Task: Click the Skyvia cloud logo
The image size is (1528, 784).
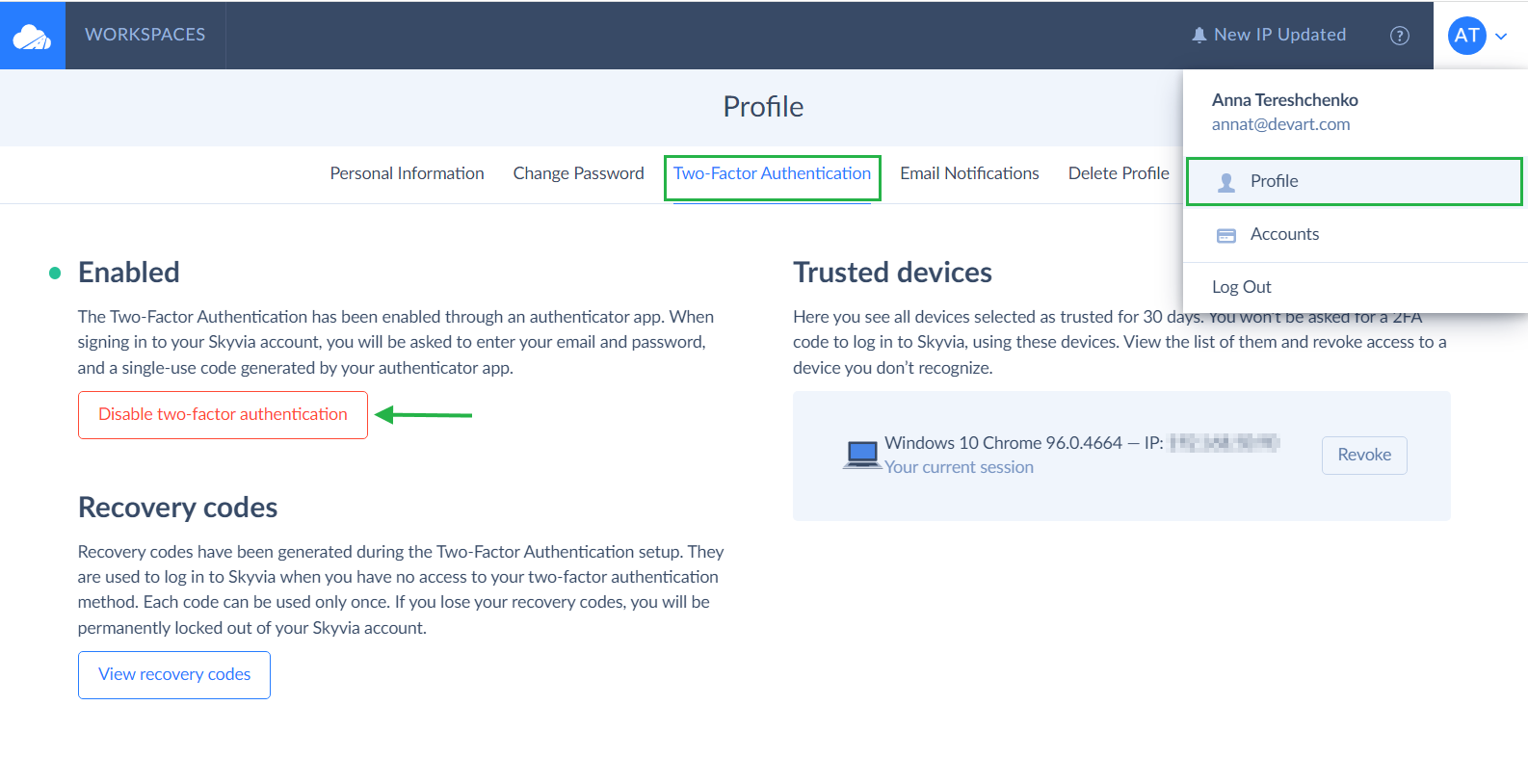Action: click(32, 36)
